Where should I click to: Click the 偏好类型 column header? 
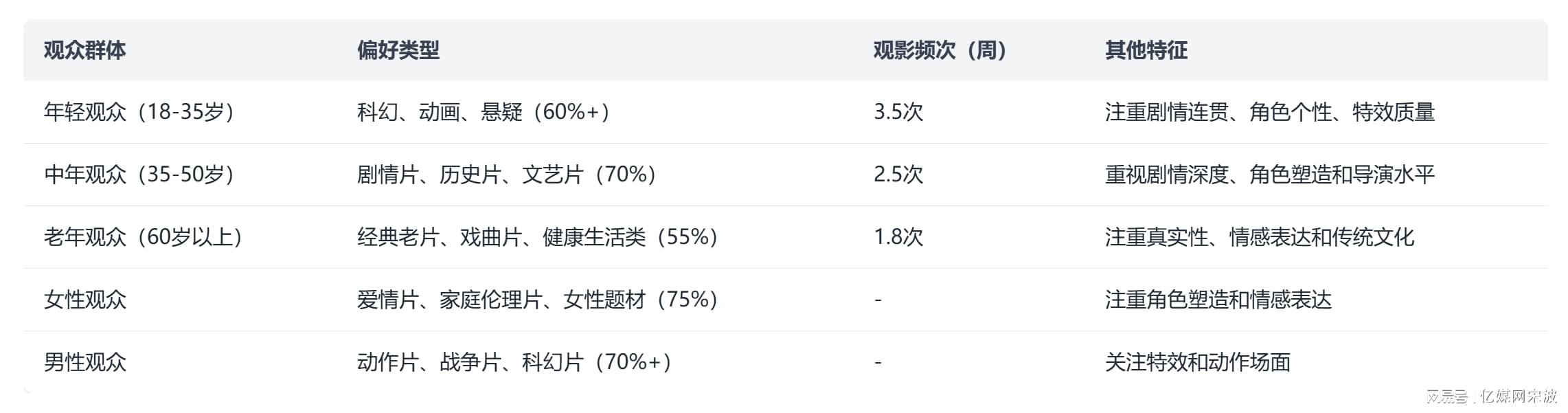(x=398, y=50)
